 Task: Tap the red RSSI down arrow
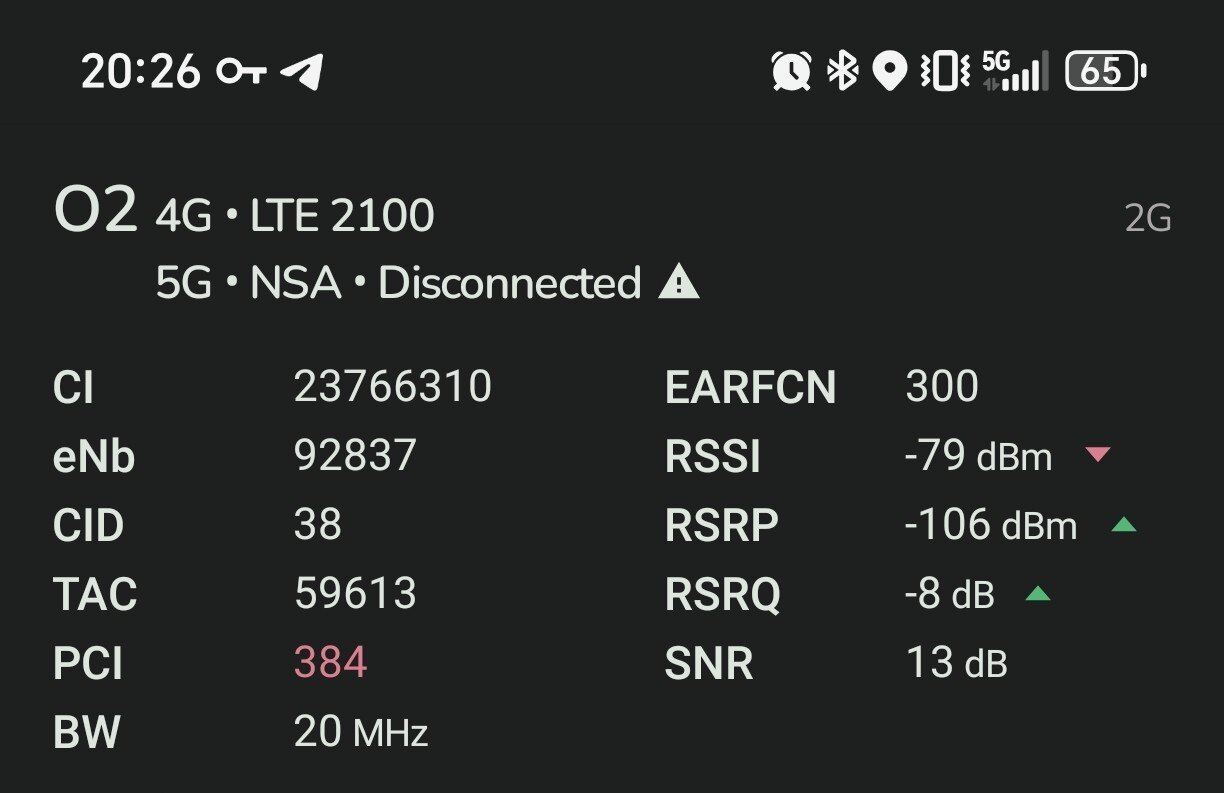1098,455
